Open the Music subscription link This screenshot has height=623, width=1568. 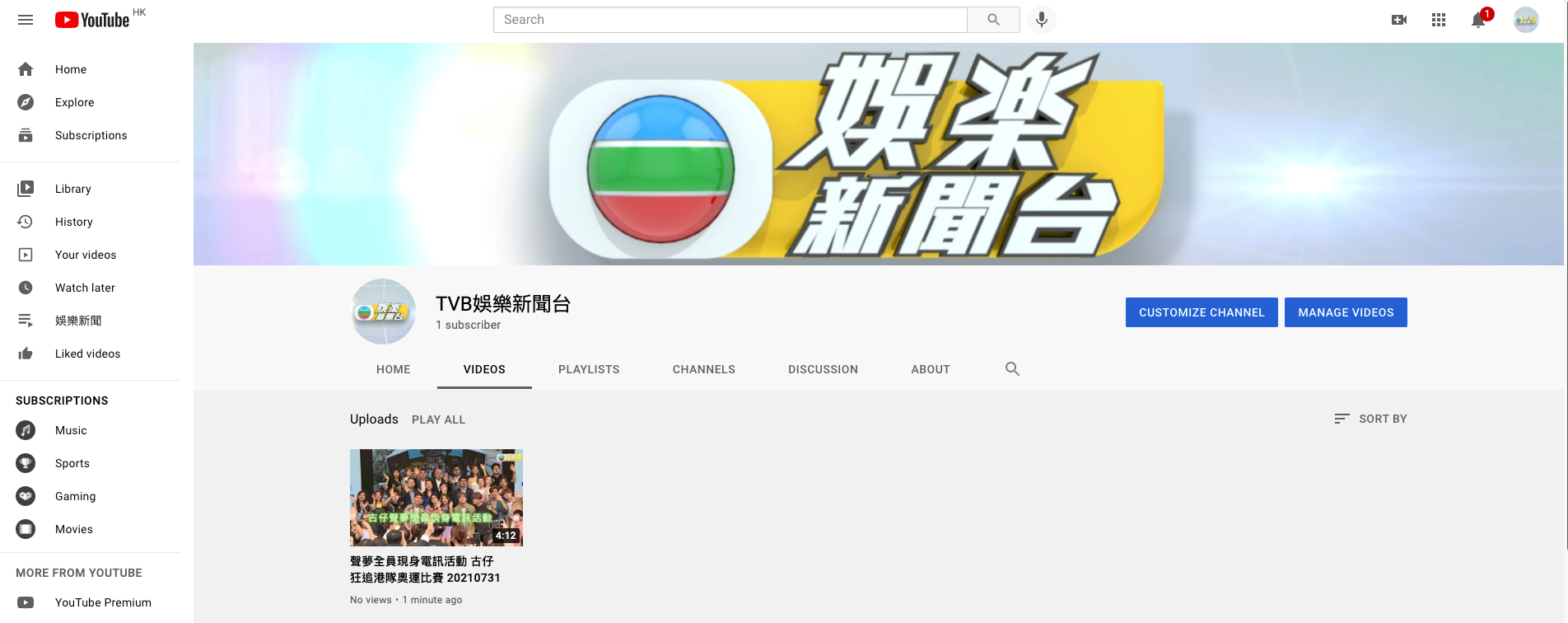[71, 430]
